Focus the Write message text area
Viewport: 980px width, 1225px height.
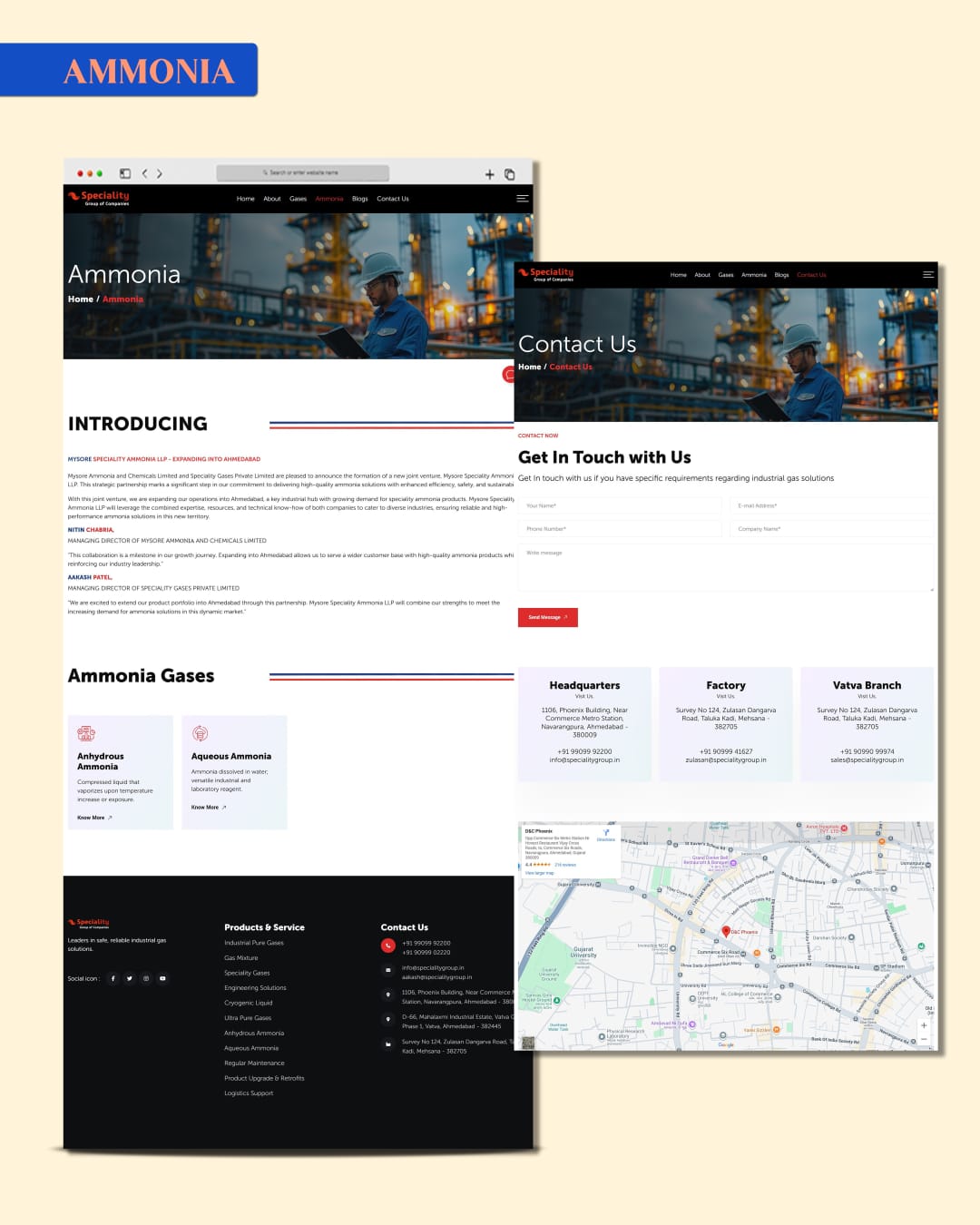pyautogui.click(x=725, y=568)
